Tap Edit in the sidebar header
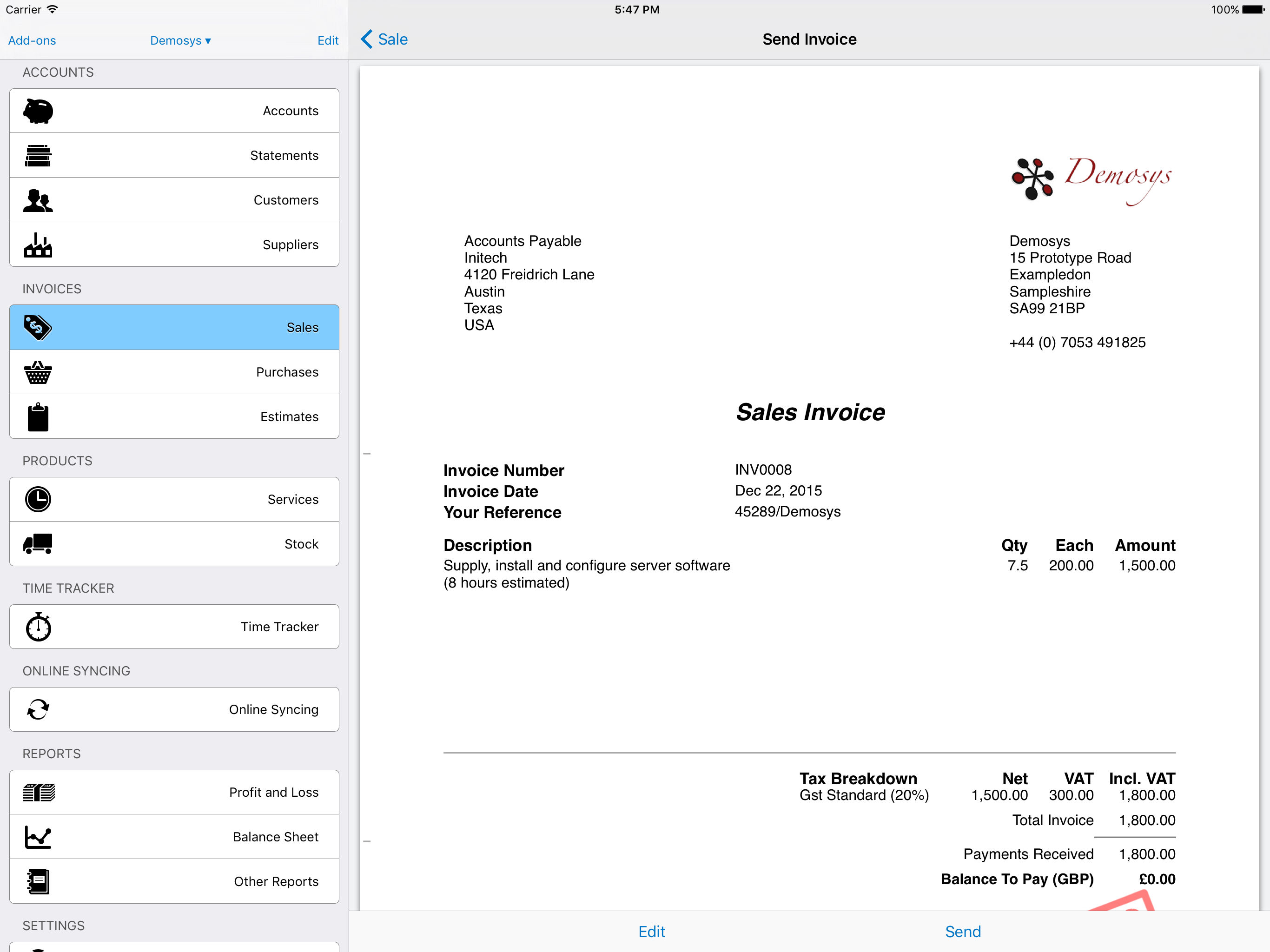Screen dimensions: 1270x952 point(327,41)
